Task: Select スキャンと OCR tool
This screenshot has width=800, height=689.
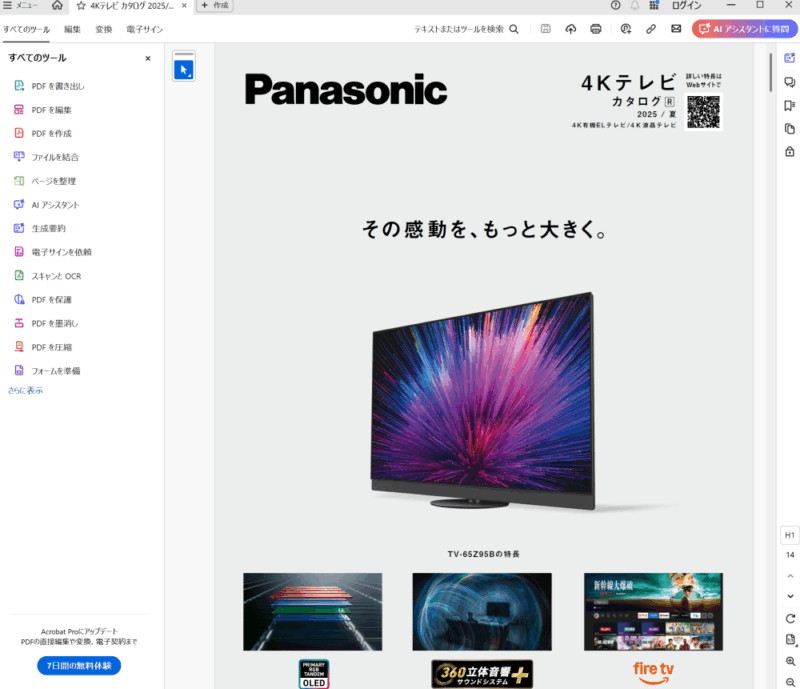Action: pyautogui.click(x=47, y=276)
